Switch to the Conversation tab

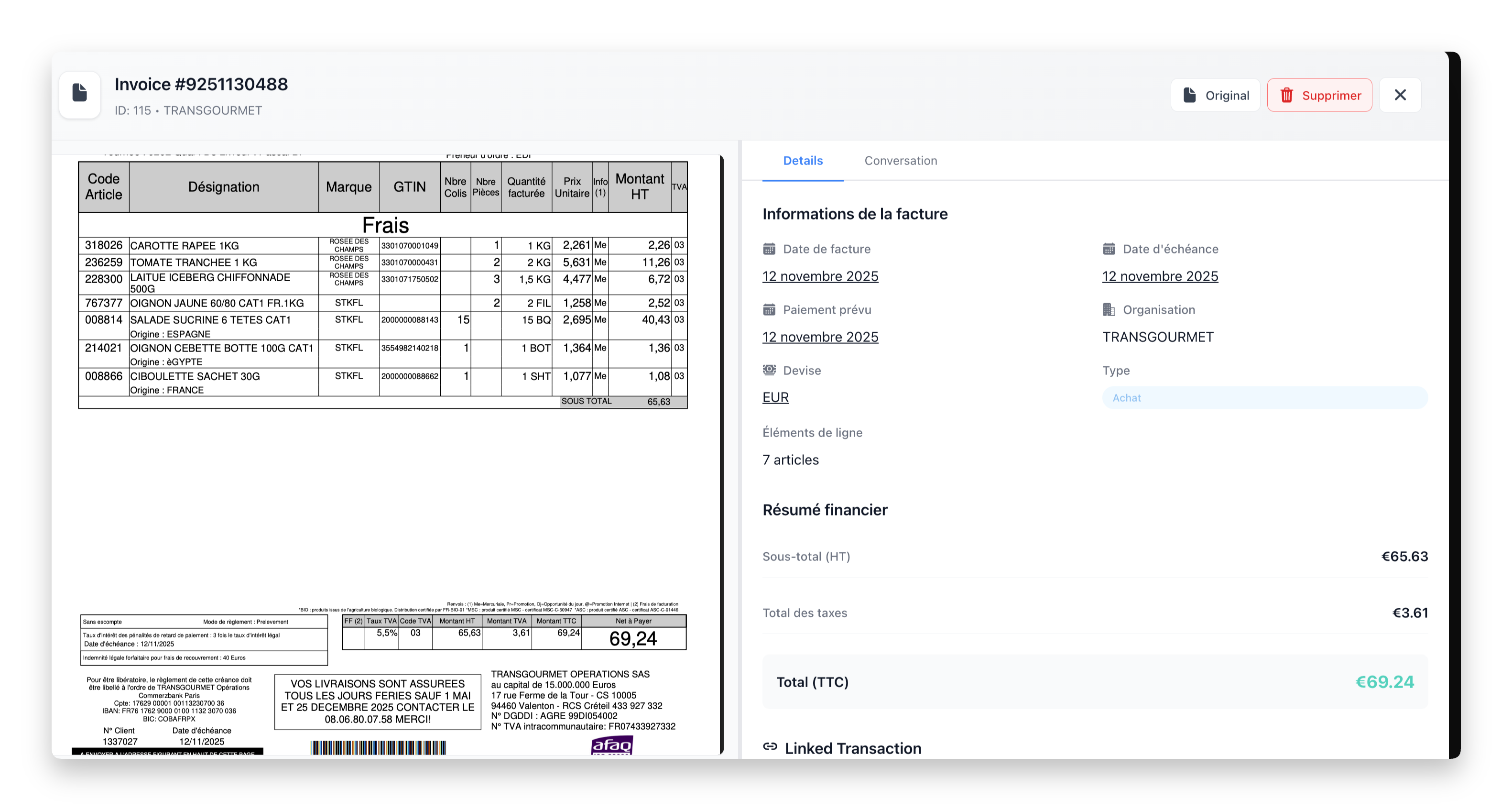(x=901, y=161)
